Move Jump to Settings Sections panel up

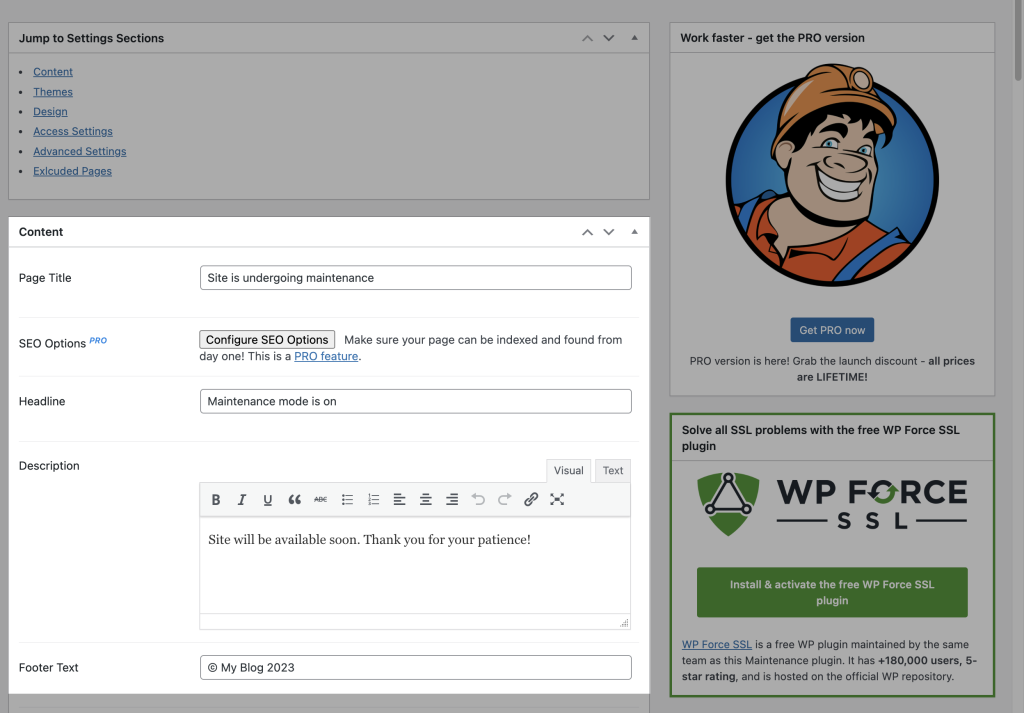point(588,38)
